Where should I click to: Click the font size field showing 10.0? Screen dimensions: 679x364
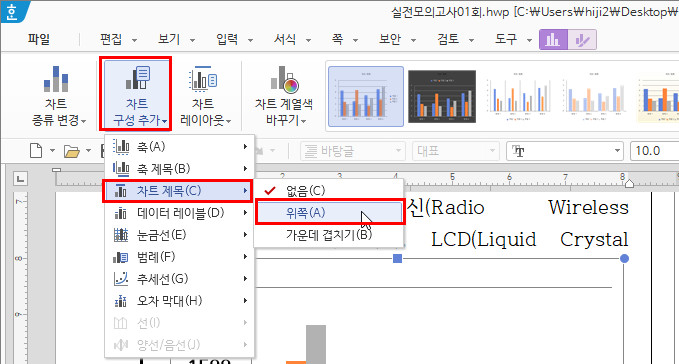[x=654, y=151]
